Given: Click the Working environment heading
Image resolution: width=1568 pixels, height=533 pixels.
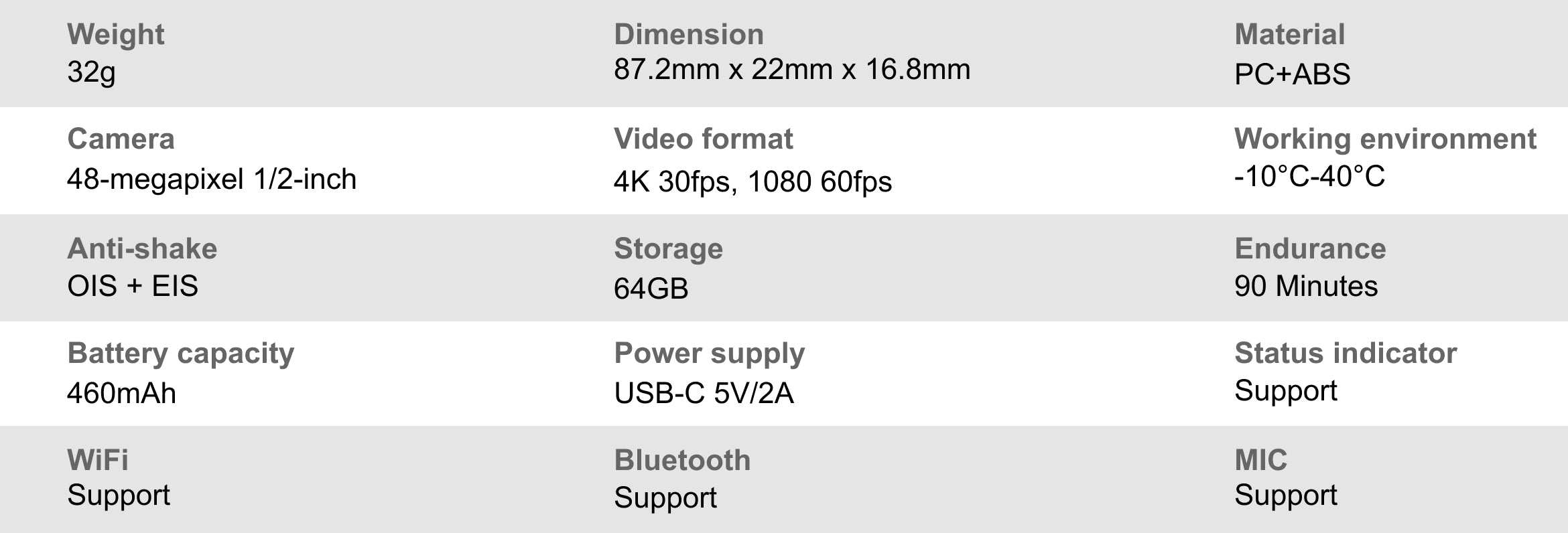Looking at the screenshot, I should point(1385,139).
